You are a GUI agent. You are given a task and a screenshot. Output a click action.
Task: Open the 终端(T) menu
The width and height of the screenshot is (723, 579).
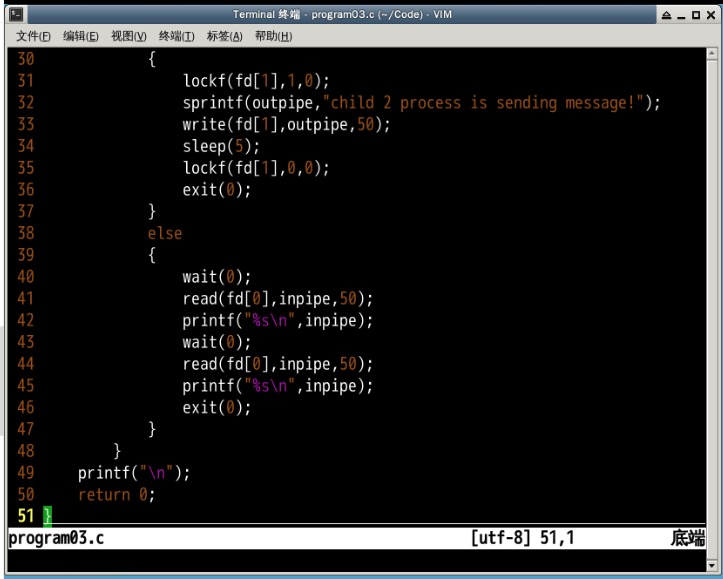(176, 37)
